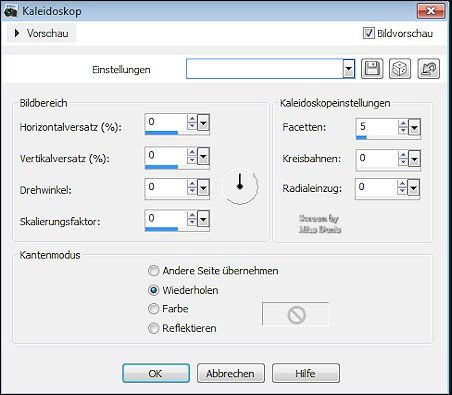Toggle the Bildvorschau checkbox
The width and height of the screenshot is (452, 395).
click(x=368, y=33)
